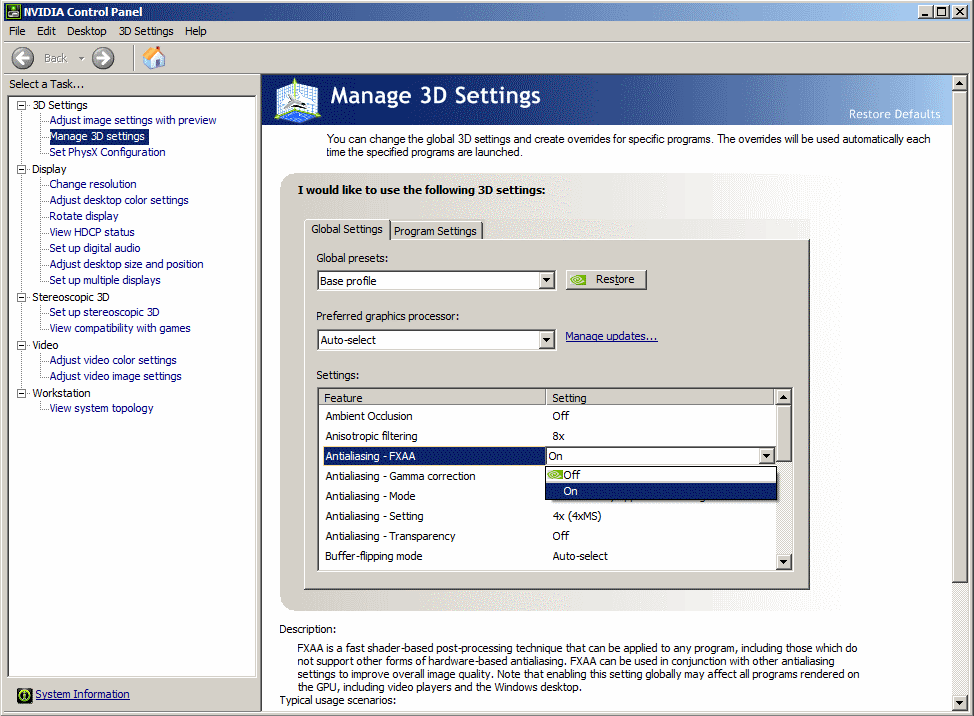Image resolution: width=974 pixels, height=716 pixels.
Task: Select the Anisotropic filtering row
Action: pyautogui.click(x=547, y=436)
